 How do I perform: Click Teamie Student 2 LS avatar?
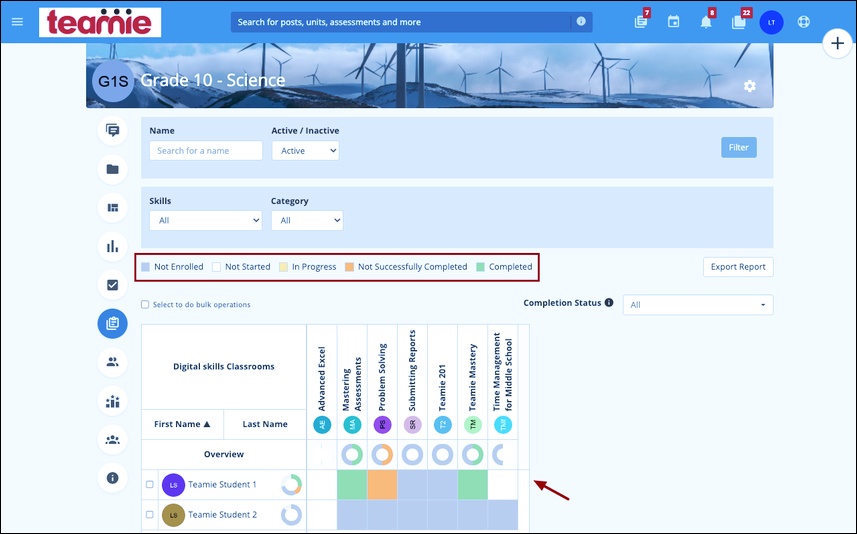(174, 515)
